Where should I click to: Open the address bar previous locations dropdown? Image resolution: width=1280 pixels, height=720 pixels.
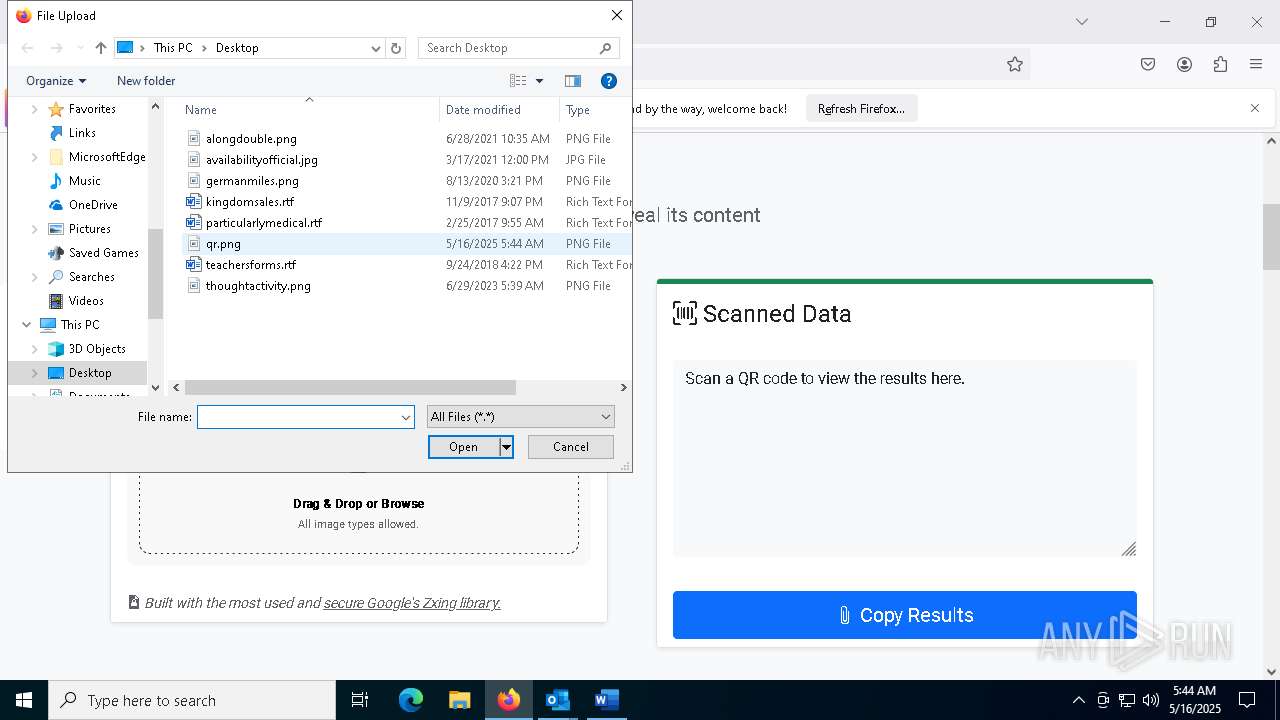tap(376, 48)
